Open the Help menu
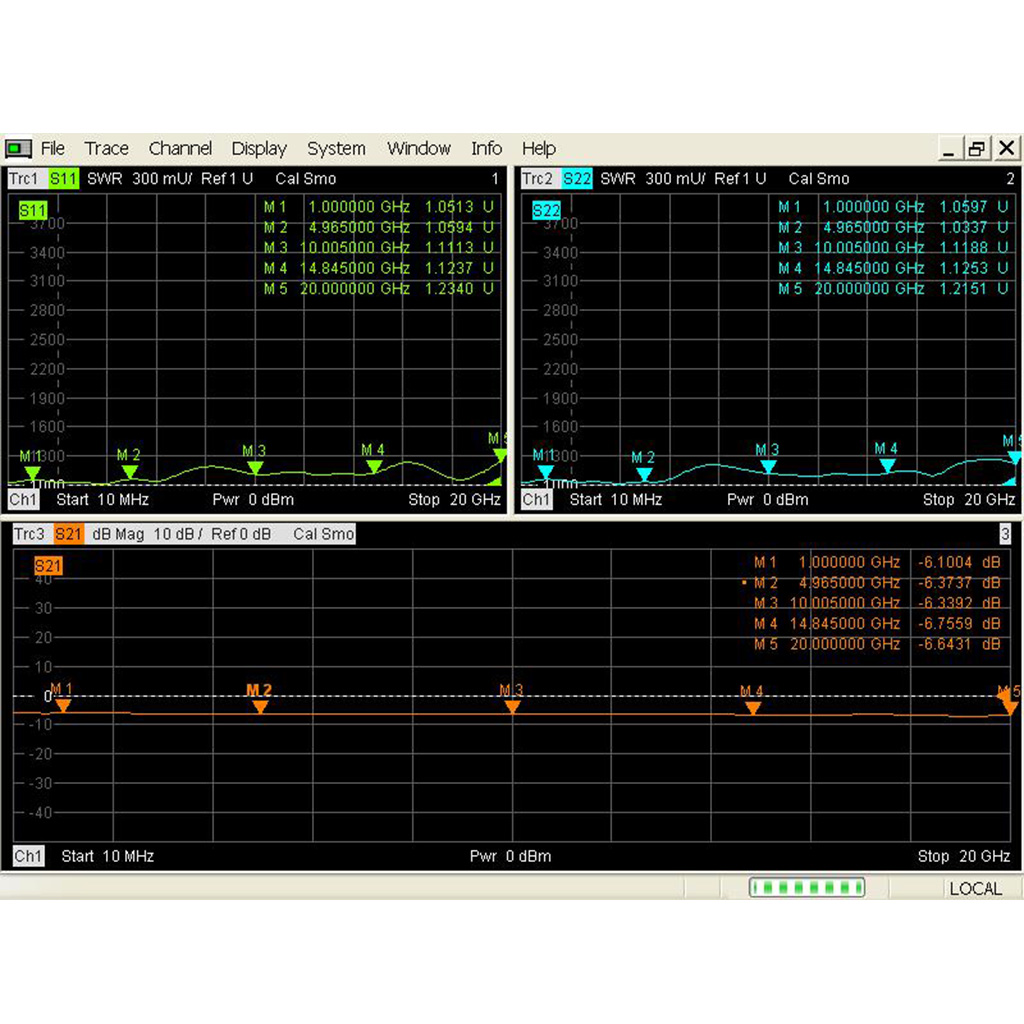Image resolution: width=1024 pixels, height=1024 pixels. pos(539,149)
